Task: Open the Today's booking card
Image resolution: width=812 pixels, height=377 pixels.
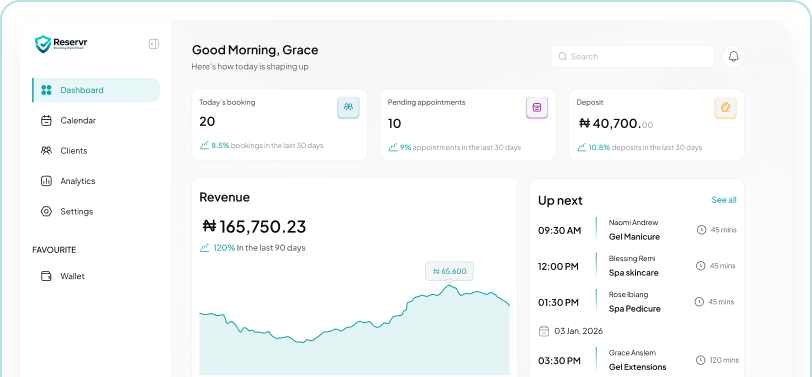Action: click(x=280, y=124)
